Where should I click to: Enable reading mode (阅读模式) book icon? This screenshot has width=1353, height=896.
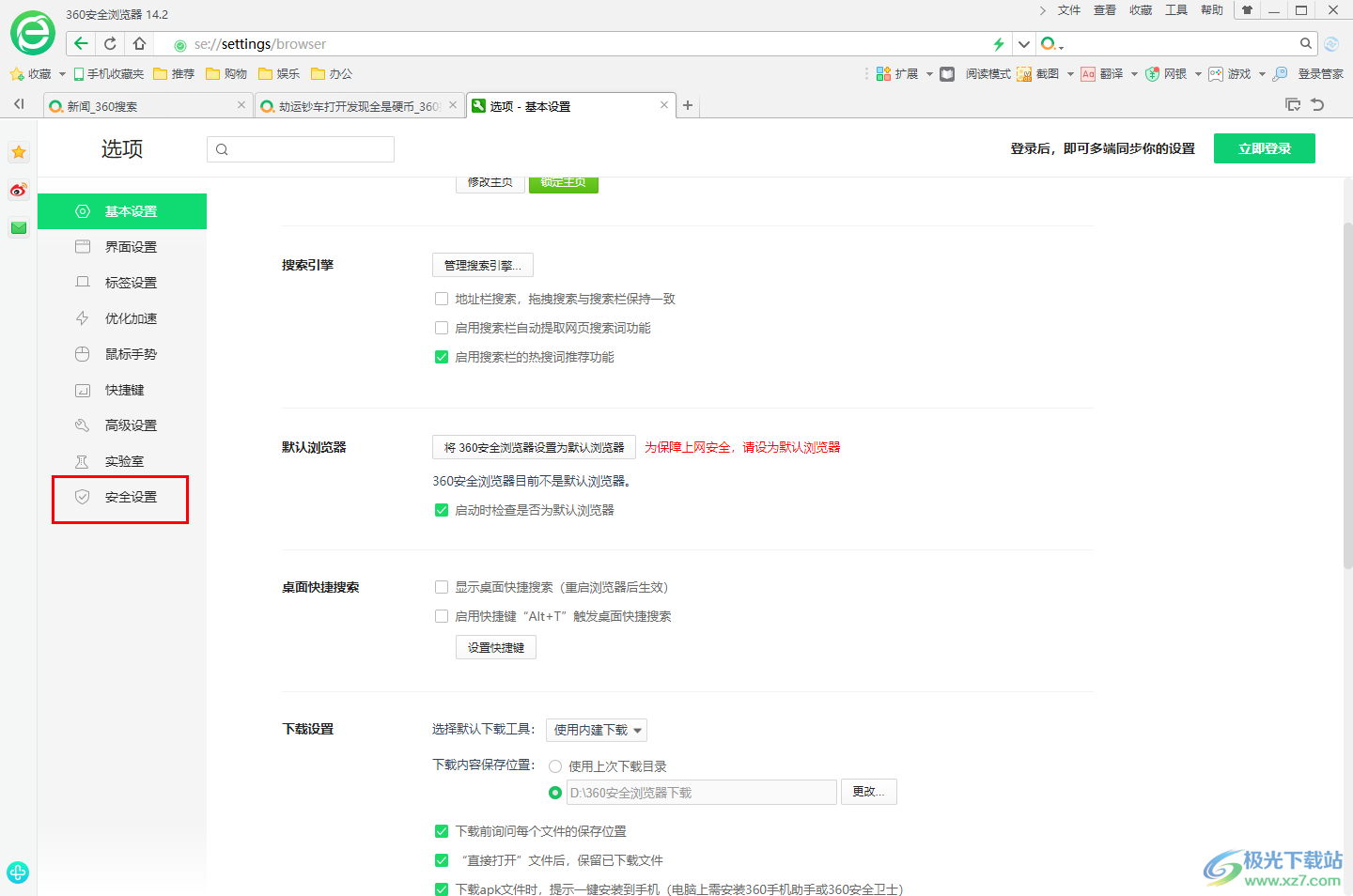tap(947, 73)
